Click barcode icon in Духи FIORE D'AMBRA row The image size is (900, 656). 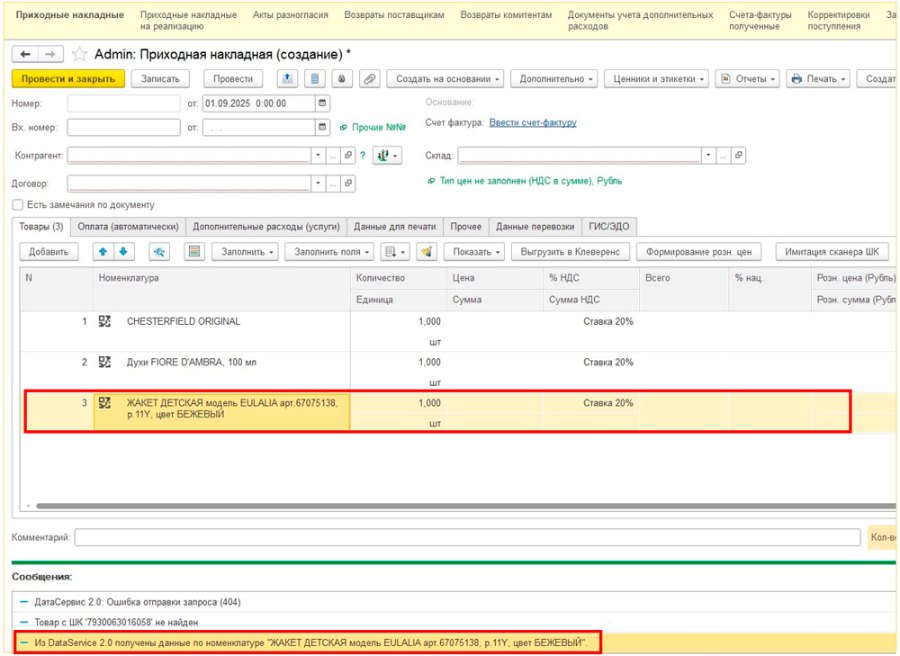(104, 362)
